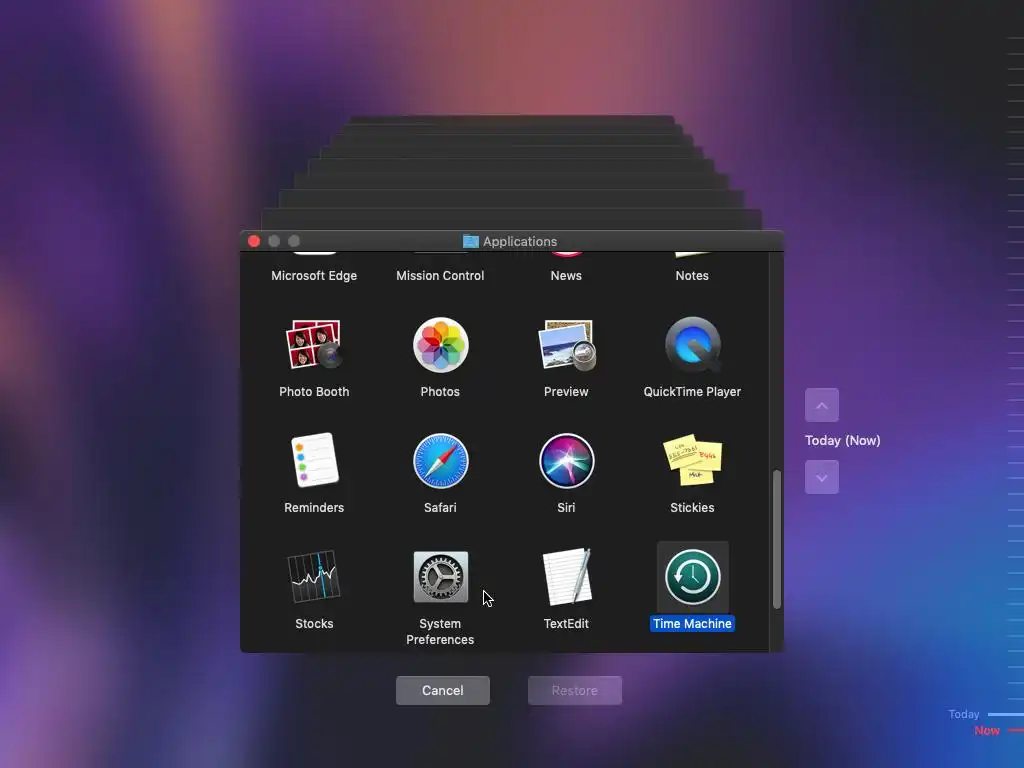Select the Reminders app icon
The height and width of the screenshot is (768, 1024).
coord(314,460)
